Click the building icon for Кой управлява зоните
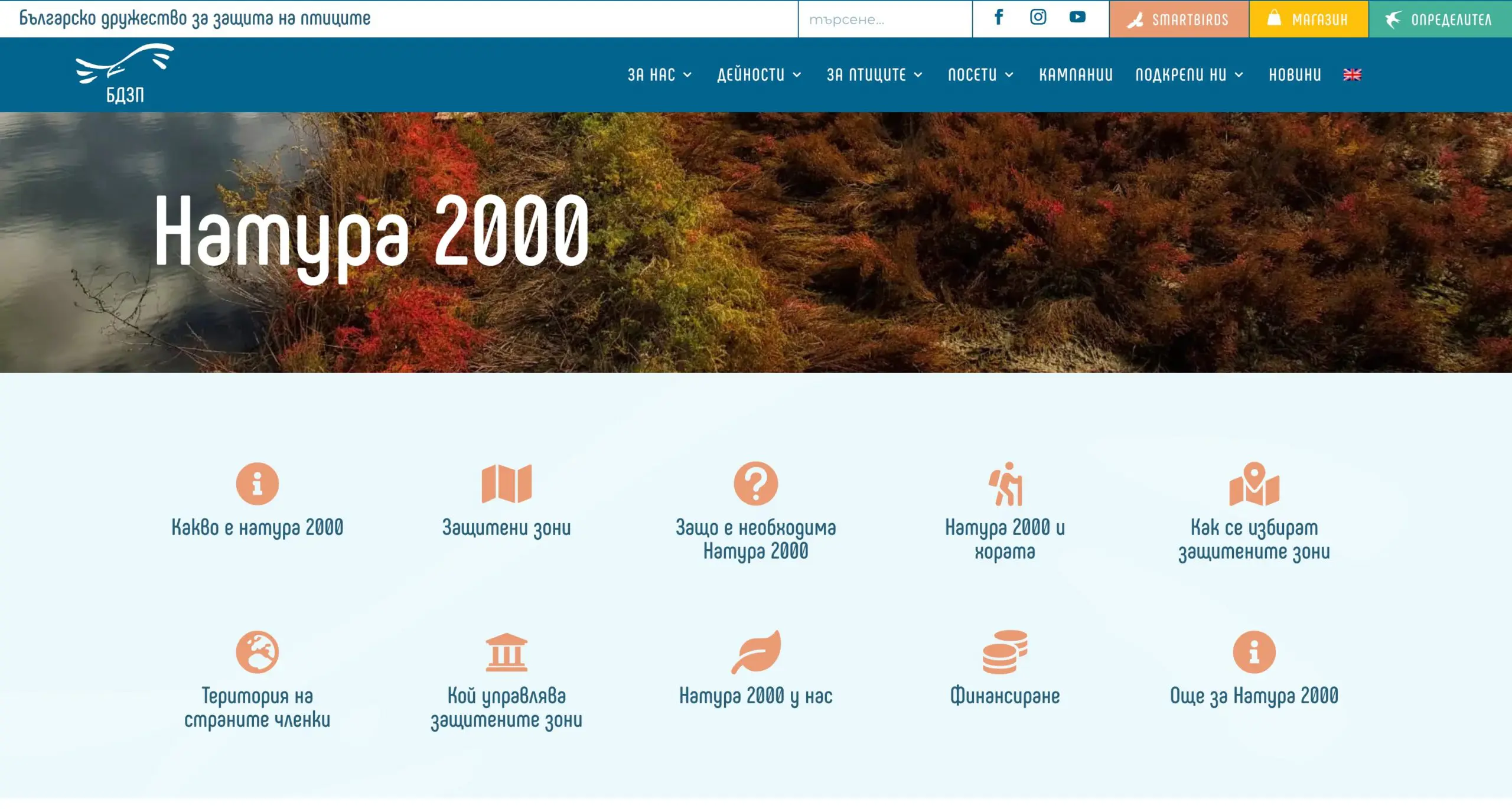The height and width of the screenshot is (809, 1512). 506,652
